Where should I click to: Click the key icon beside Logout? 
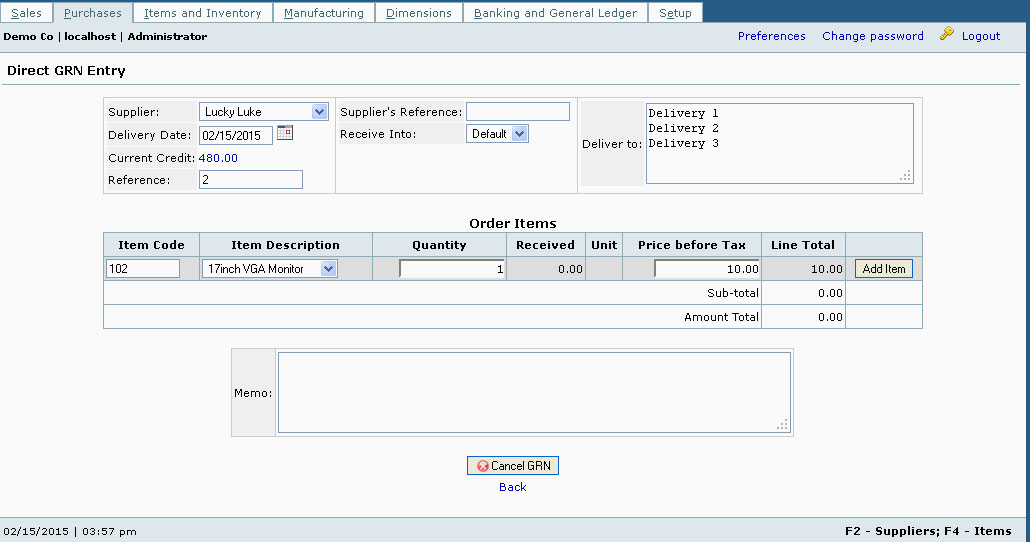tap(947, 34)
